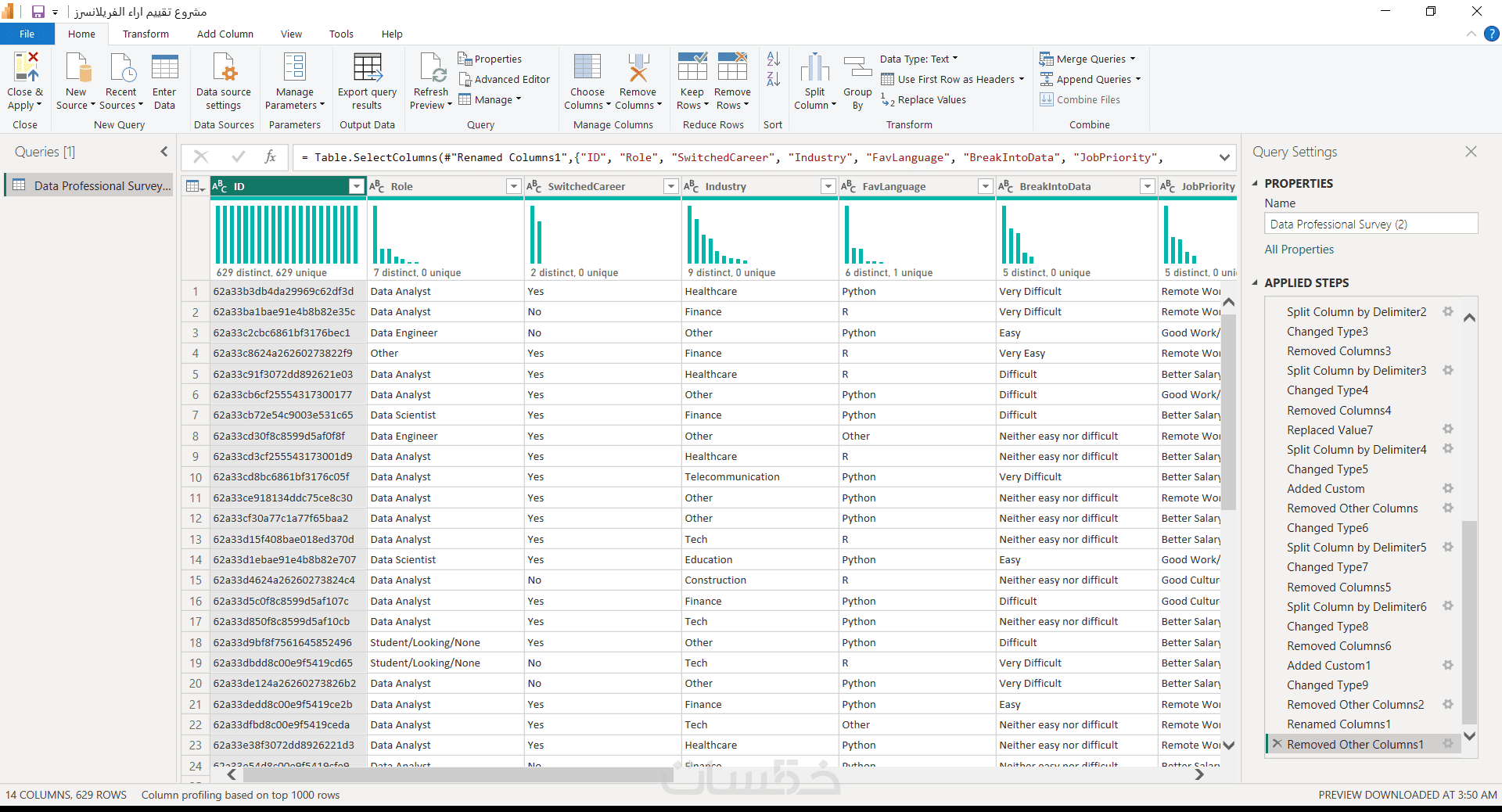1502x812 pixels.
Task: Expand the formula bar
Action: click(x=1224, y=158)
